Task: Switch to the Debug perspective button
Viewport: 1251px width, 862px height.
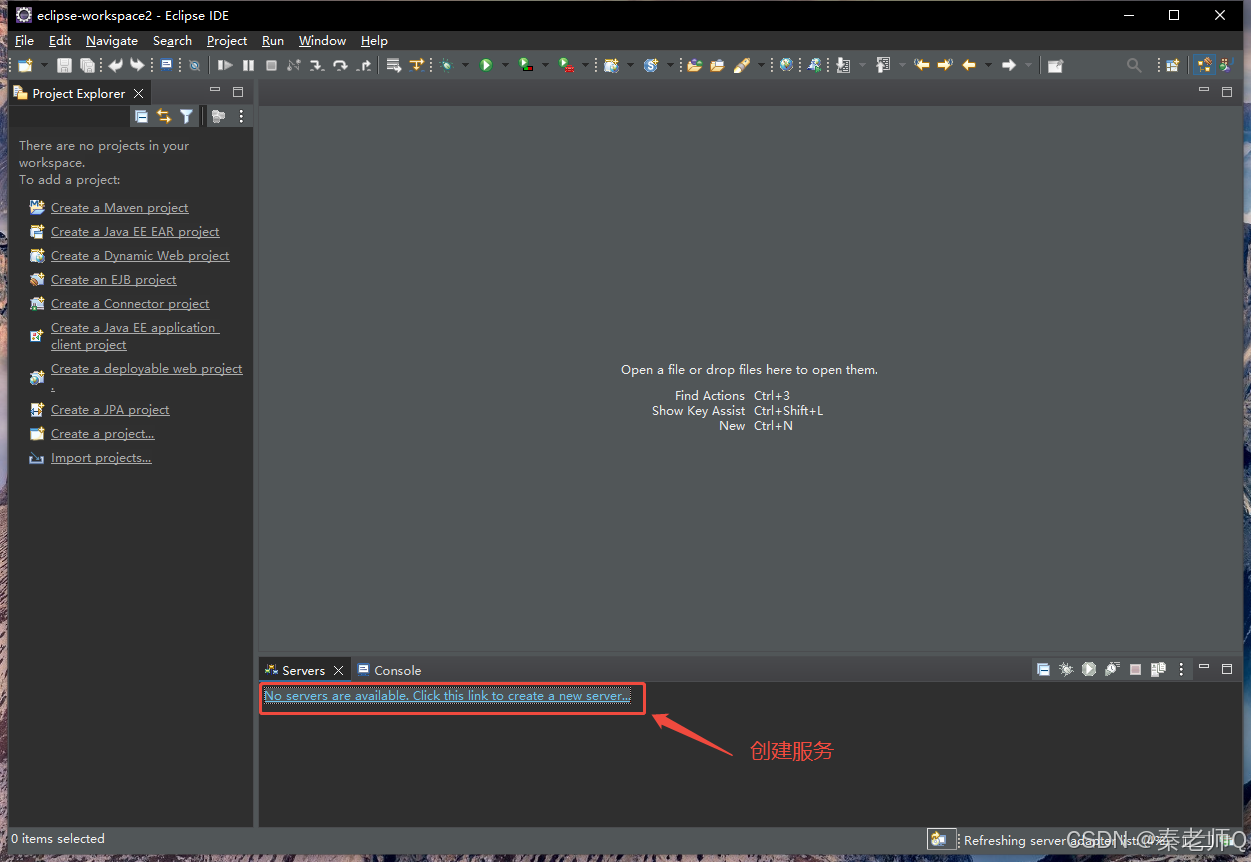Action: 1226,65
